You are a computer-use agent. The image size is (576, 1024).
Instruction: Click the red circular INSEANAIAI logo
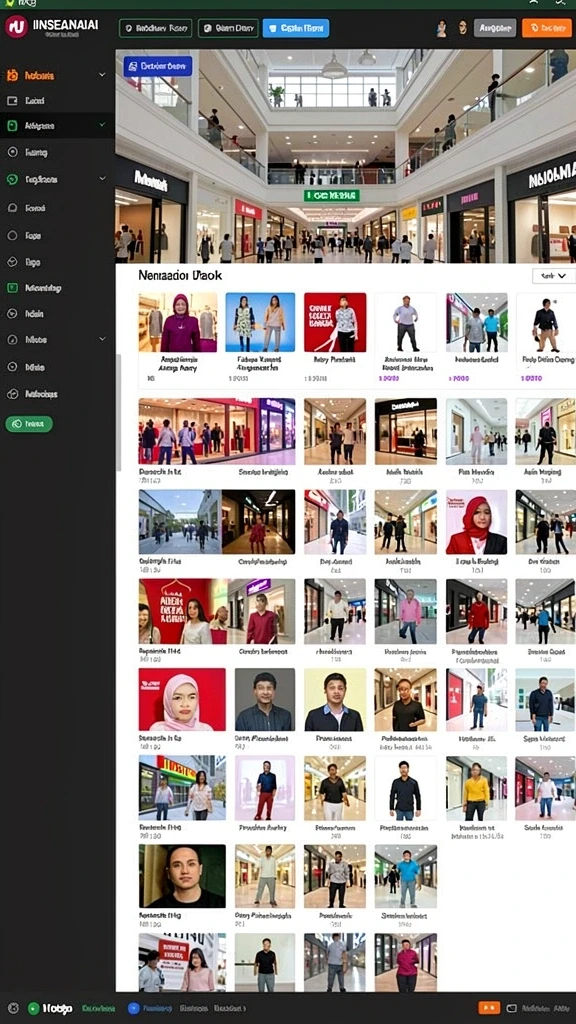click(x=16, y=27)
